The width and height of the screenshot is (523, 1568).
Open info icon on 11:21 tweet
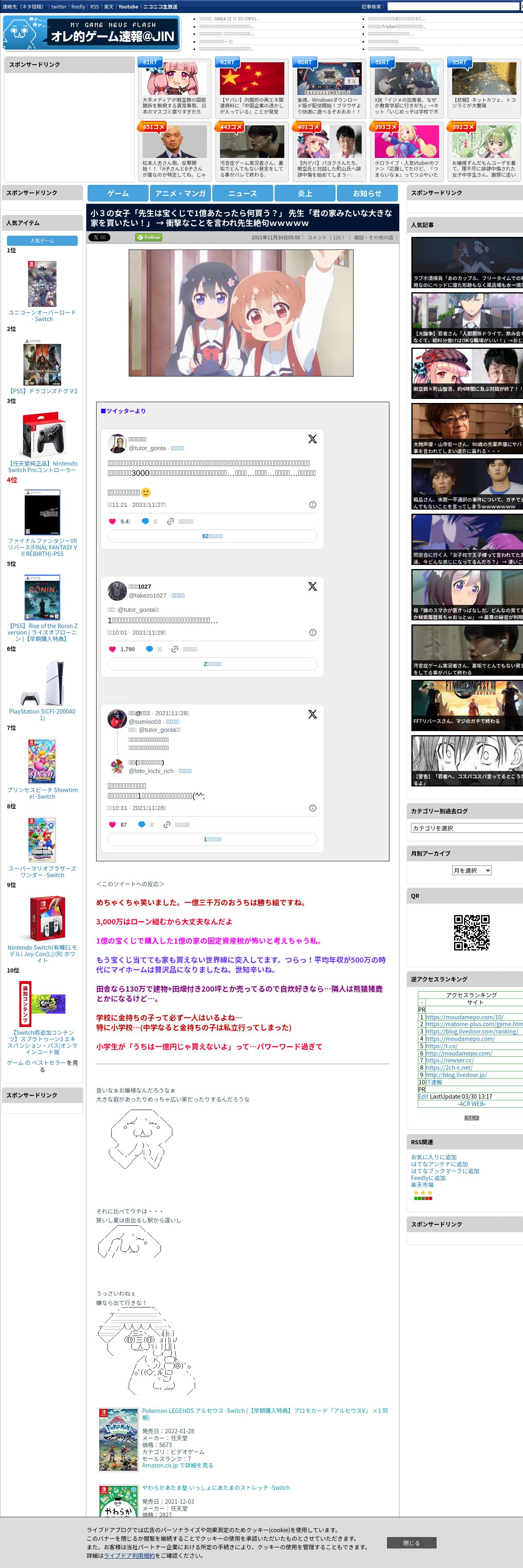312,505
